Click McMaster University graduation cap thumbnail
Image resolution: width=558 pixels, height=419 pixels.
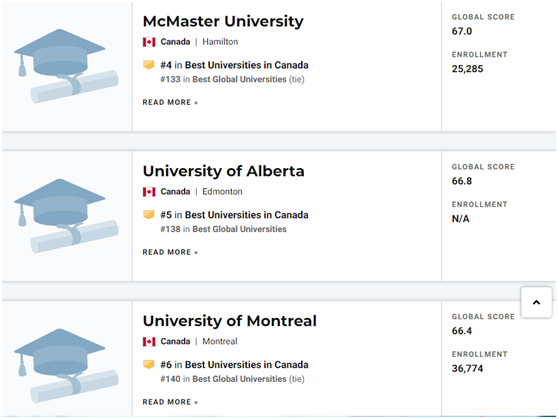pyautogui.click(x=66, y=66)
